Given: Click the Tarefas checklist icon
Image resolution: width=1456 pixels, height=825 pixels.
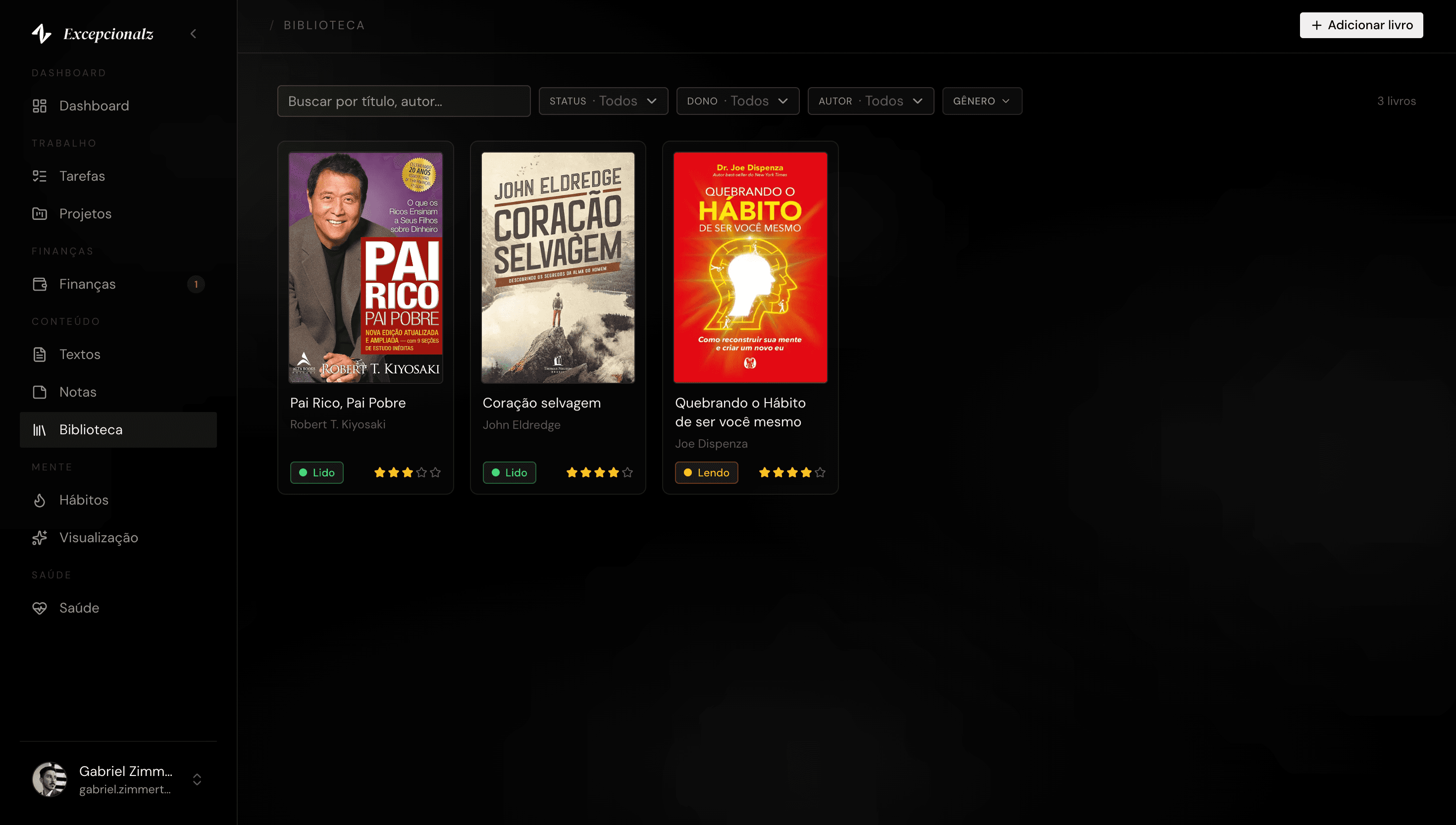Looking at the screenshot, I should click(x=40, y=176).
